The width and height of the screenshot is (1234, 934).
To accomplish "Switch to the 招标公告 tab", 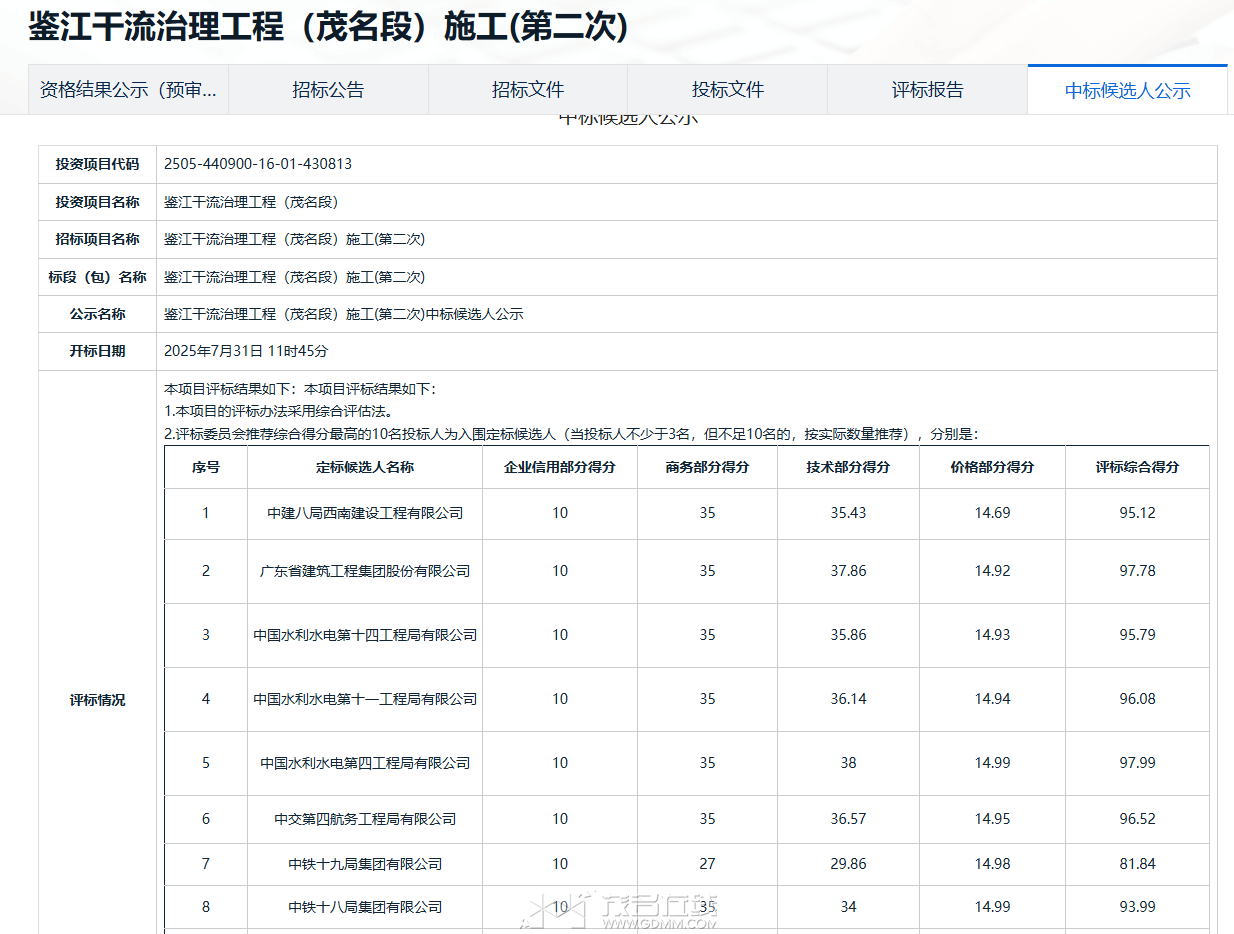I will [328, 90].
